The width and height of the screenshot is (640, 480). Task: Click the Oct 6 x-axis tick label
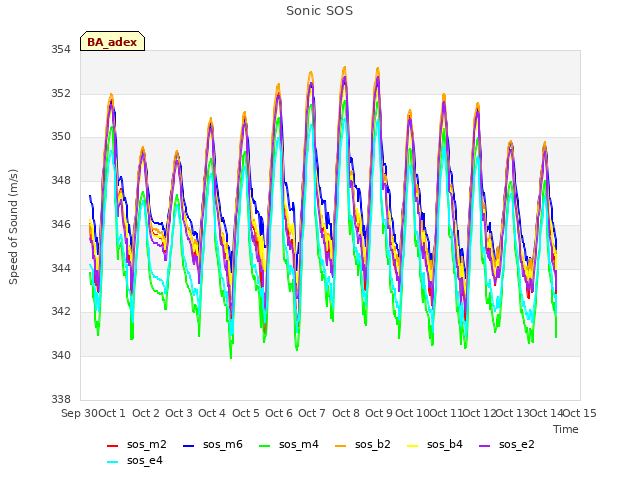(279, 413)
